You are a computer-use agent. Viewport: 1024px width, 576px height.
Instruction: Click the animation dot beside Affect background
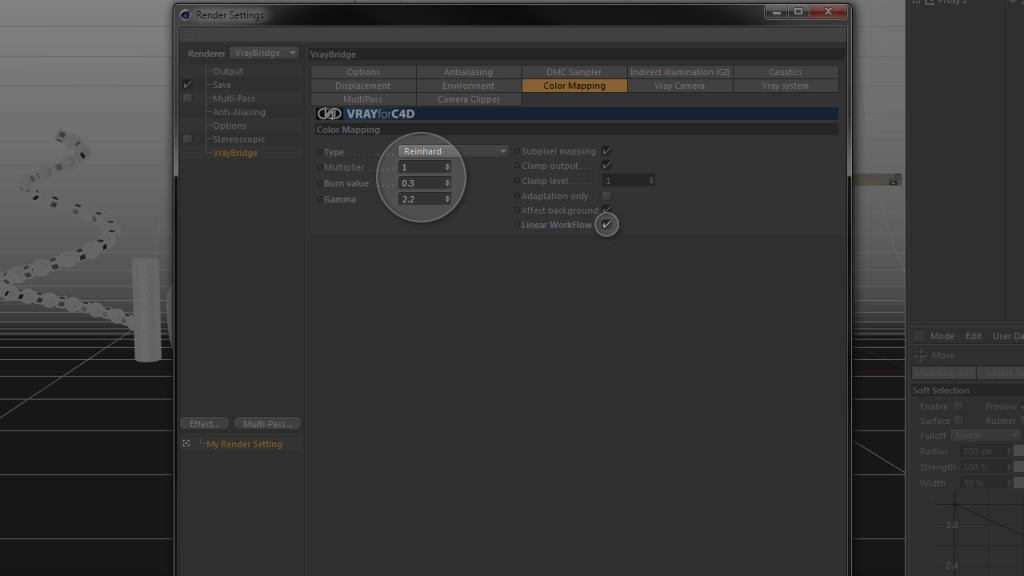click(x=517, y=210)
